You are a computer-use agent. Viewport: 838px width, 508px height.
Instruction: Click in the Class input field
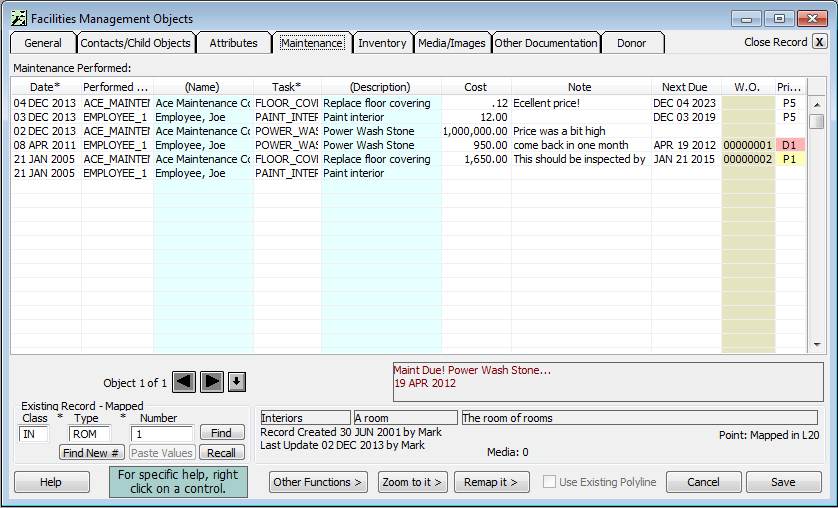[34, 434]
